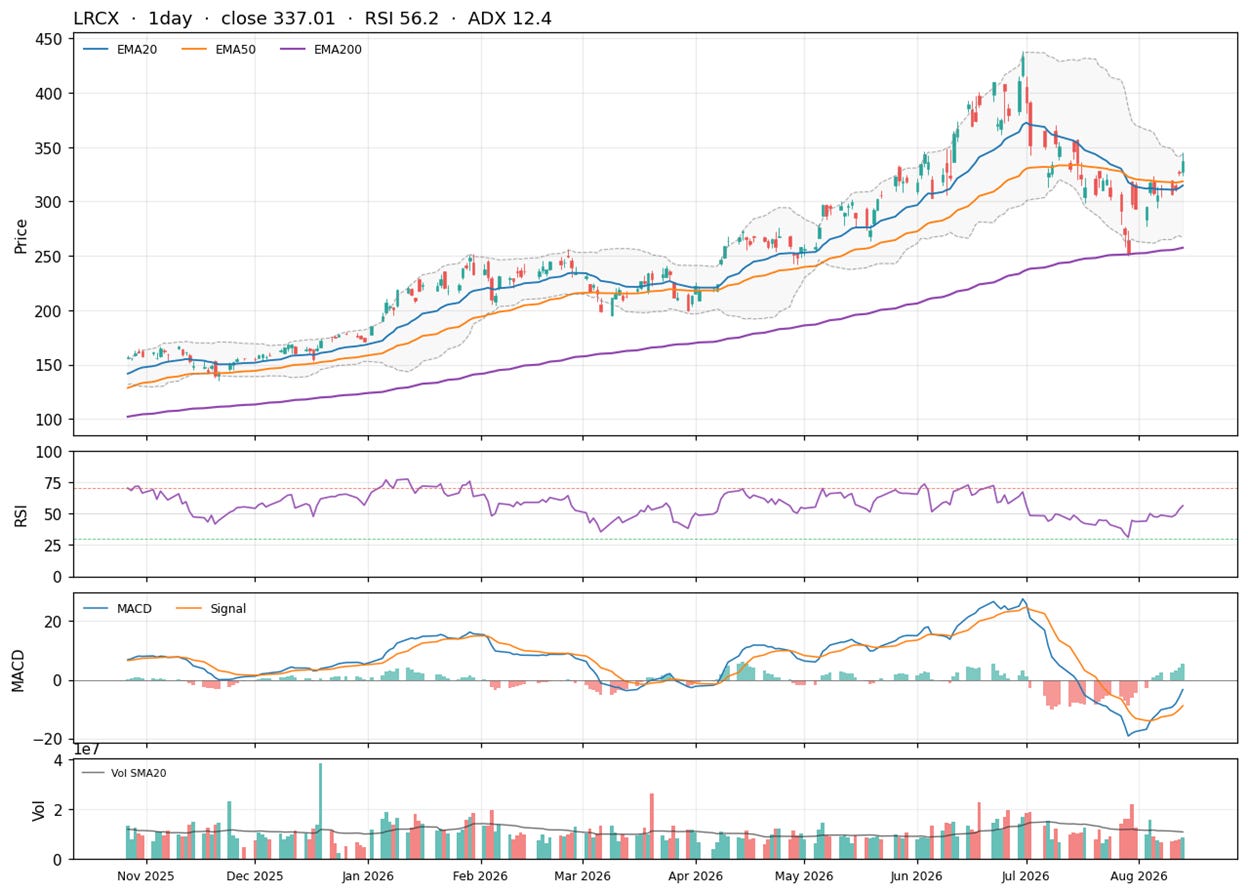Click the purple EMA200 legend line sample

pos(294,48)
